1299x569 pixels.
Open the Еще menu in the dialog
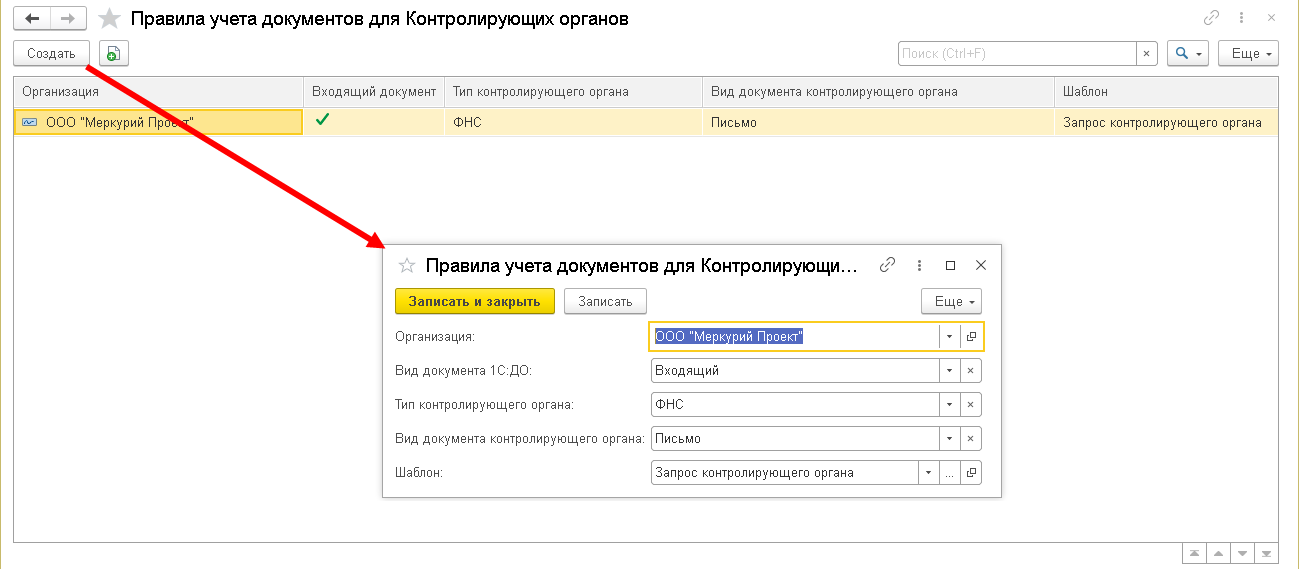950,301
